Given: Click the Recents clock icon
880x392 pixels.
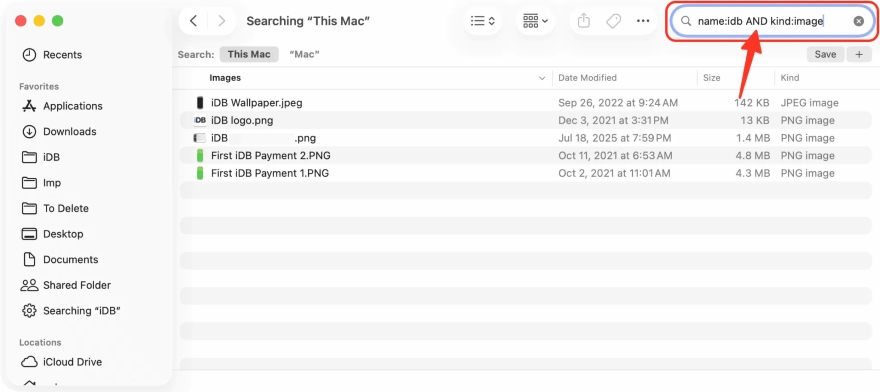Looking at the screenshot, I should (29, 54).
